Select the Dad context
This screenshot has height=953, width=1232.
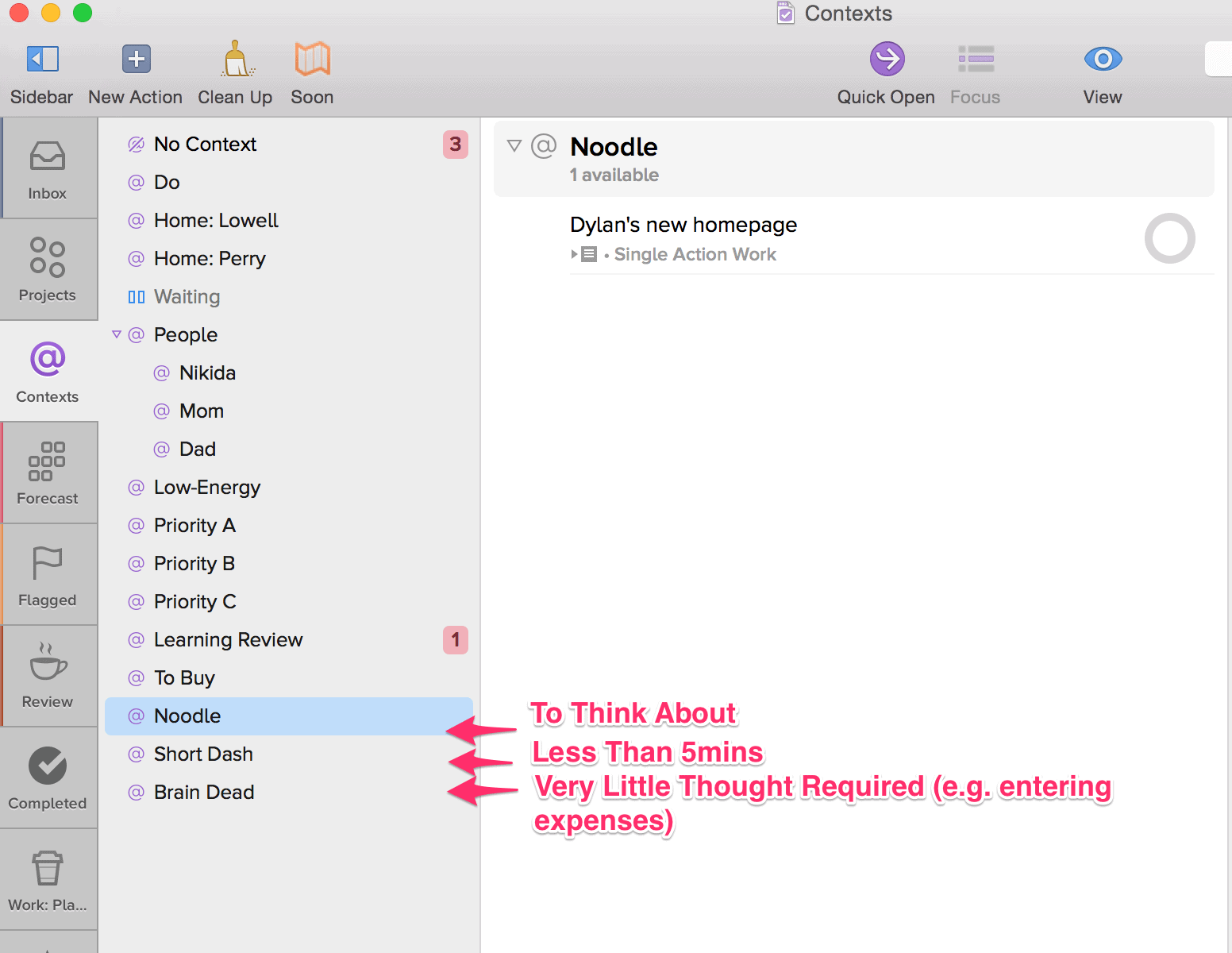point(289,449)
